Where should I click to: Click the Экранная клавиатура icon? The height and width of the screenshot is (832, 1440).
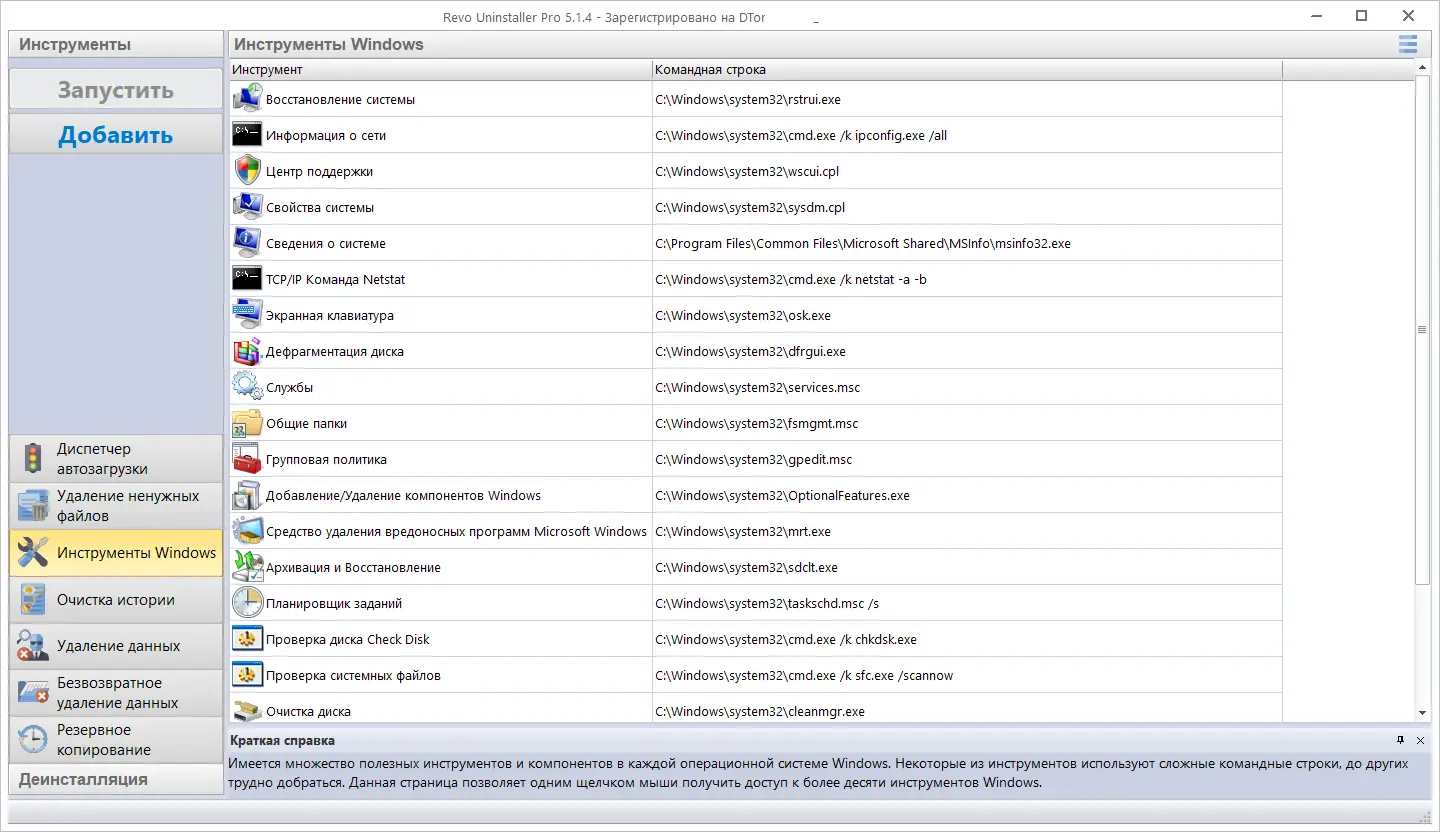[x=247, y=315]
